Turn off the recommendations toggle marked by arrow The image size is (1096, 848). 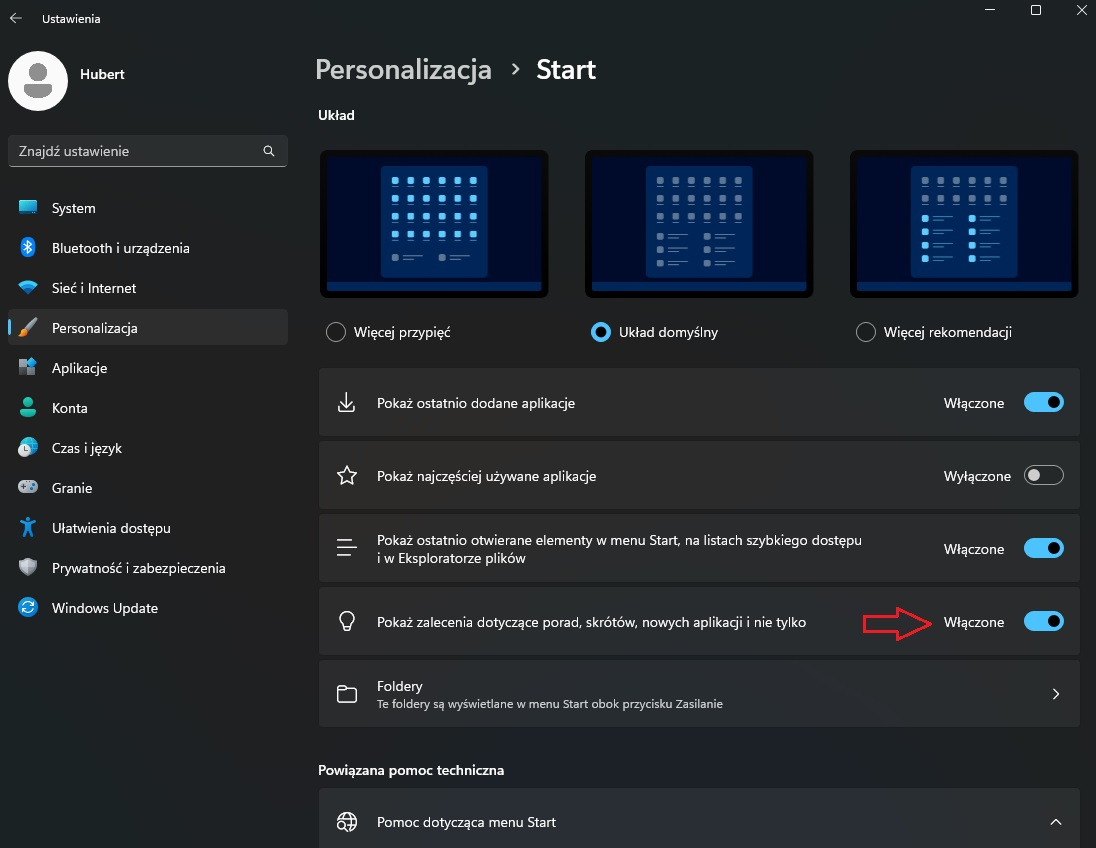coord(1043,621)
